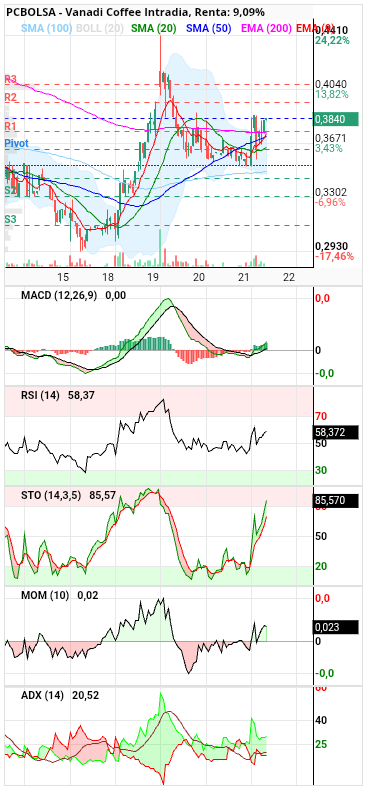Click the current price tag 0,3840
This screenshot has width=367, height=790.
336,119
